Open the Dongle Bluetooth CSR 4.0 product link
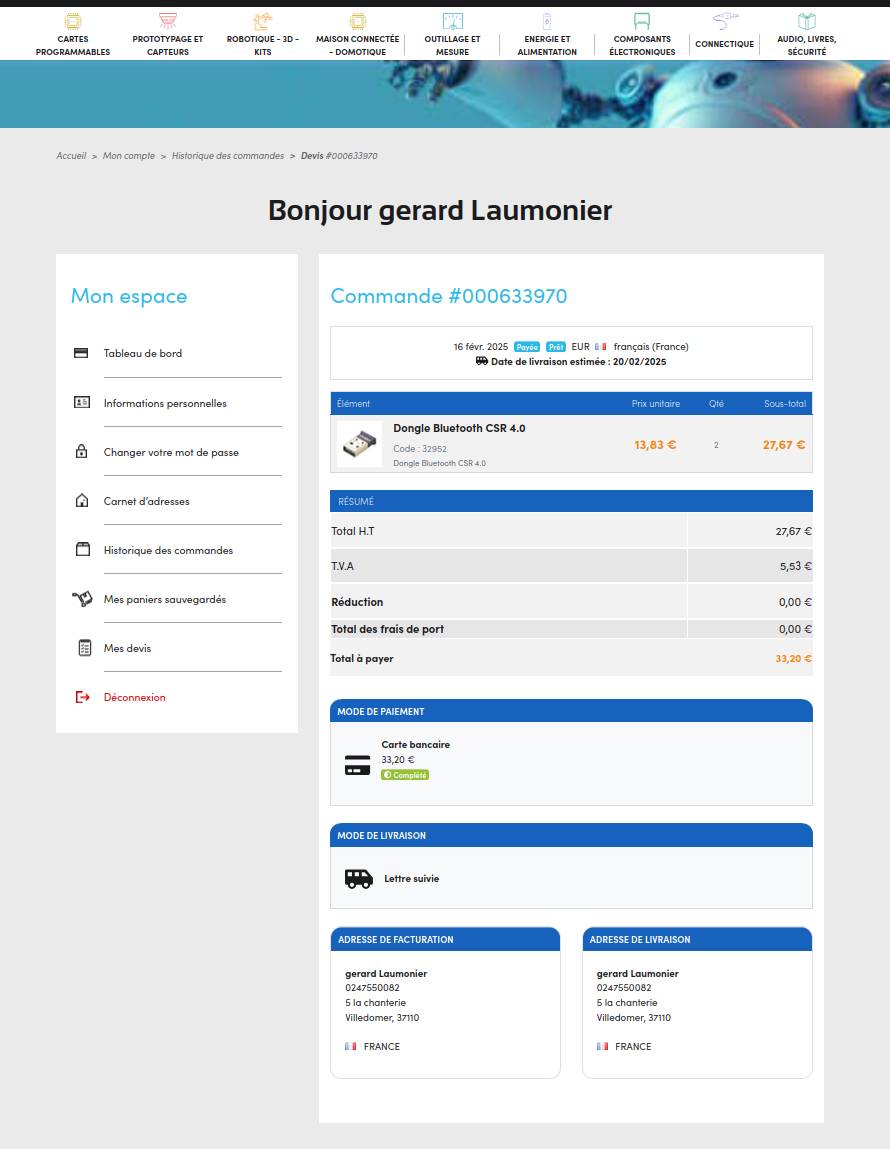 click(459, 428)
